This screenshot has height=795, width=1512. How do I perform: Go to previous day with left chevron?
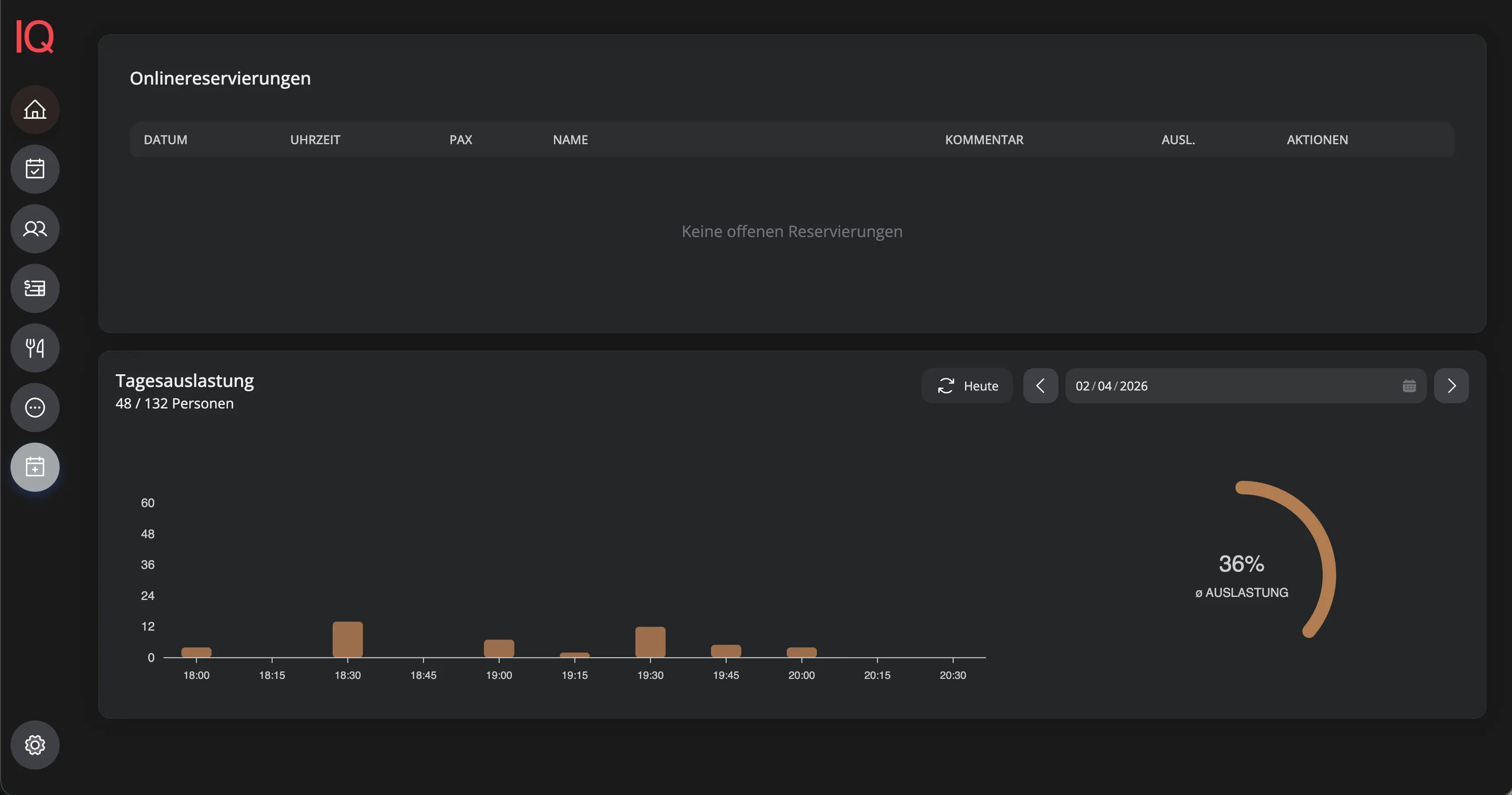[x=1040, y=386]
